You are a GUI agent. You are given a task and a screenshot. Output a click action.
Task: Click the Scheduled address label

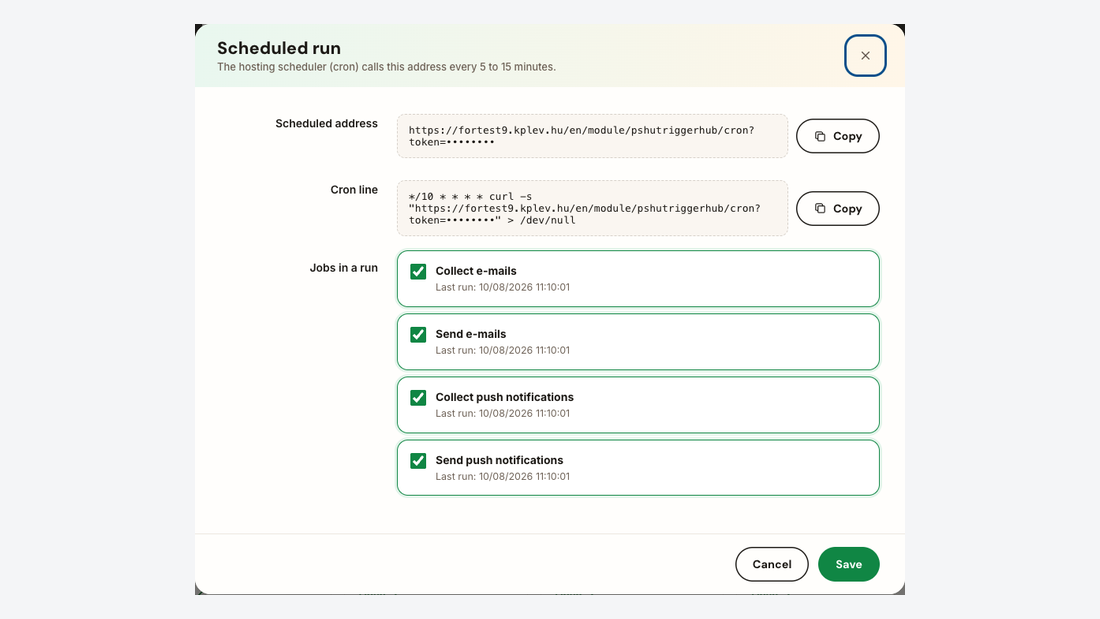pyautogui.click(x=326, y=124)
